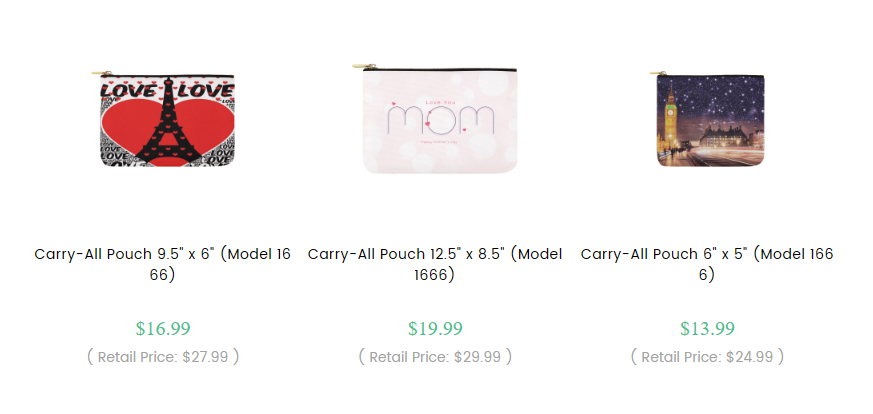Click the gold zipper pull on the London pouch

tap(657, 72)
